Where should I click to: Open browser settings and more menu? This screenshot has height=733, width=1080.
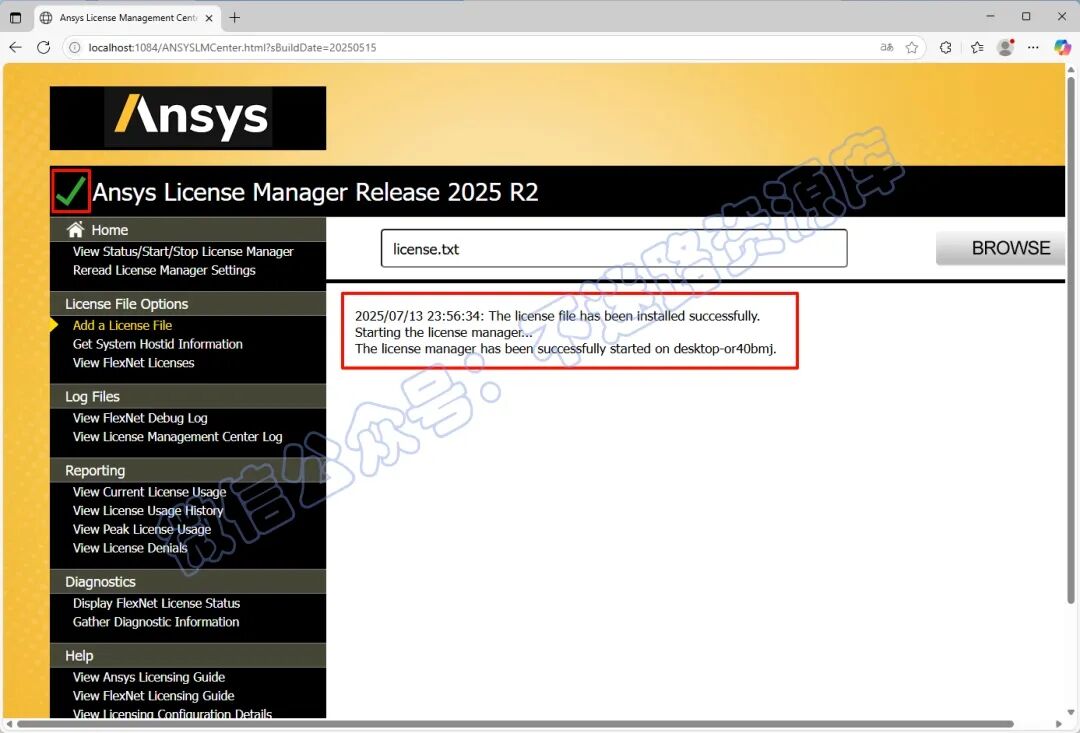click(1033, 48)
